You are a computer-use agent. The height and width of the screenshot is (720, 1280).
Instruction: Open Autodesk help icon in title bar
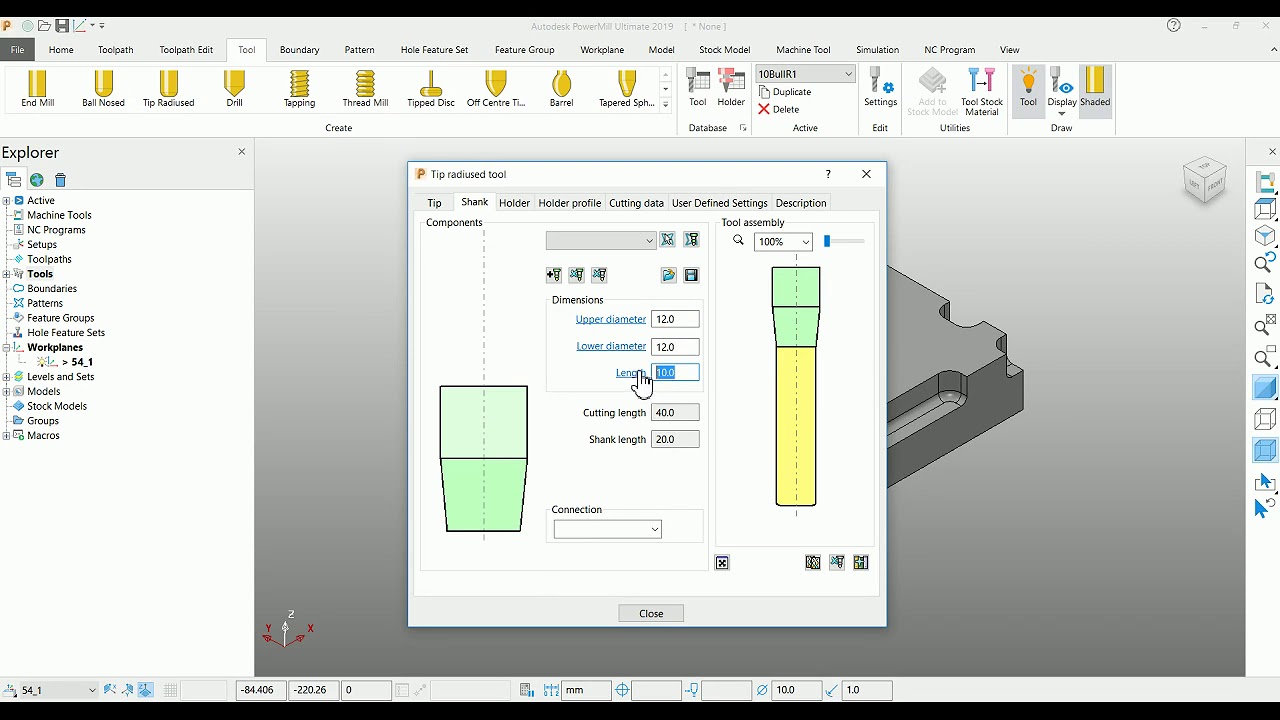(1174, 26)
